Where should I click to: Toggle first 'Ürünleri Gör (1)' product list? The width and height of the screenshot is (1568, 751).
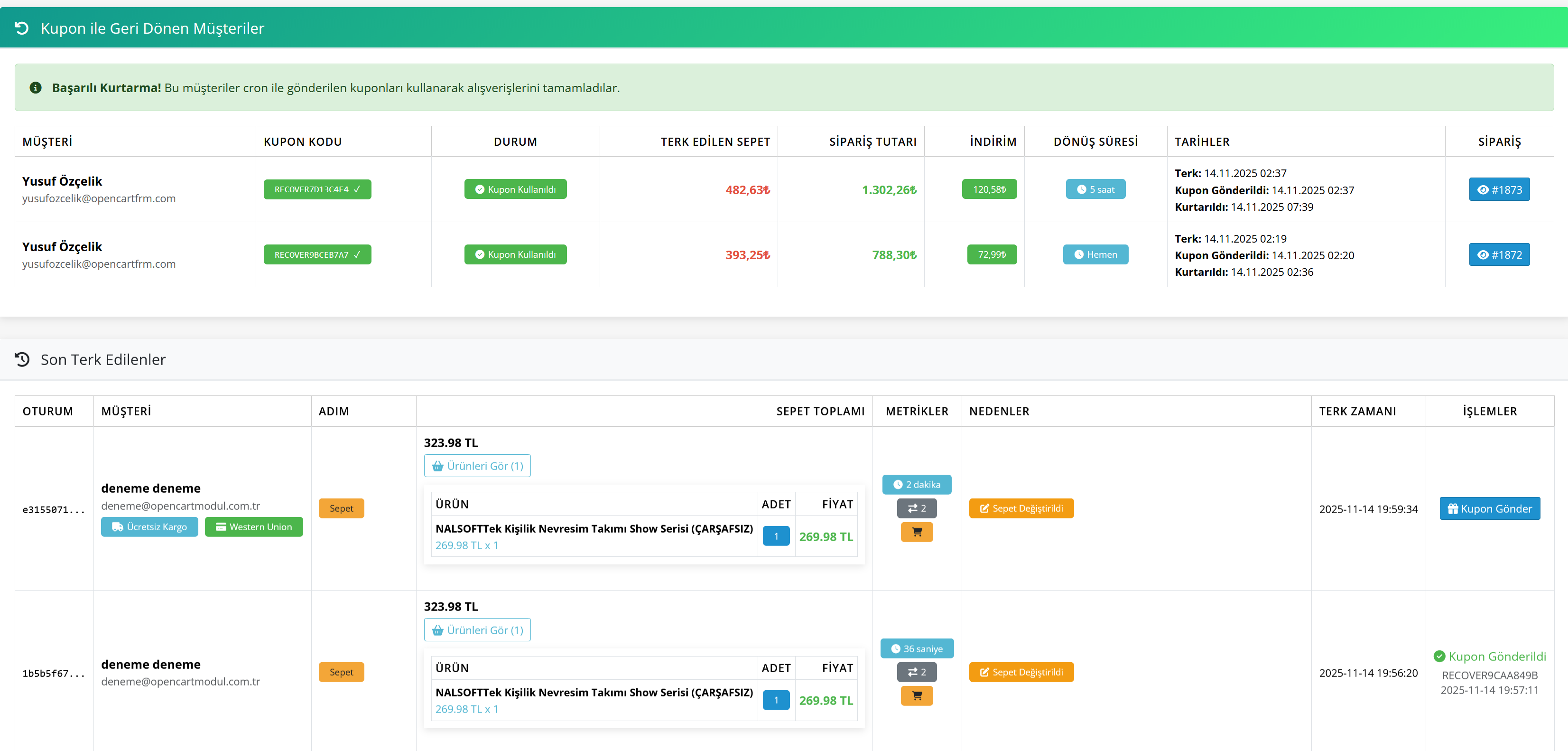coord(477,466)
